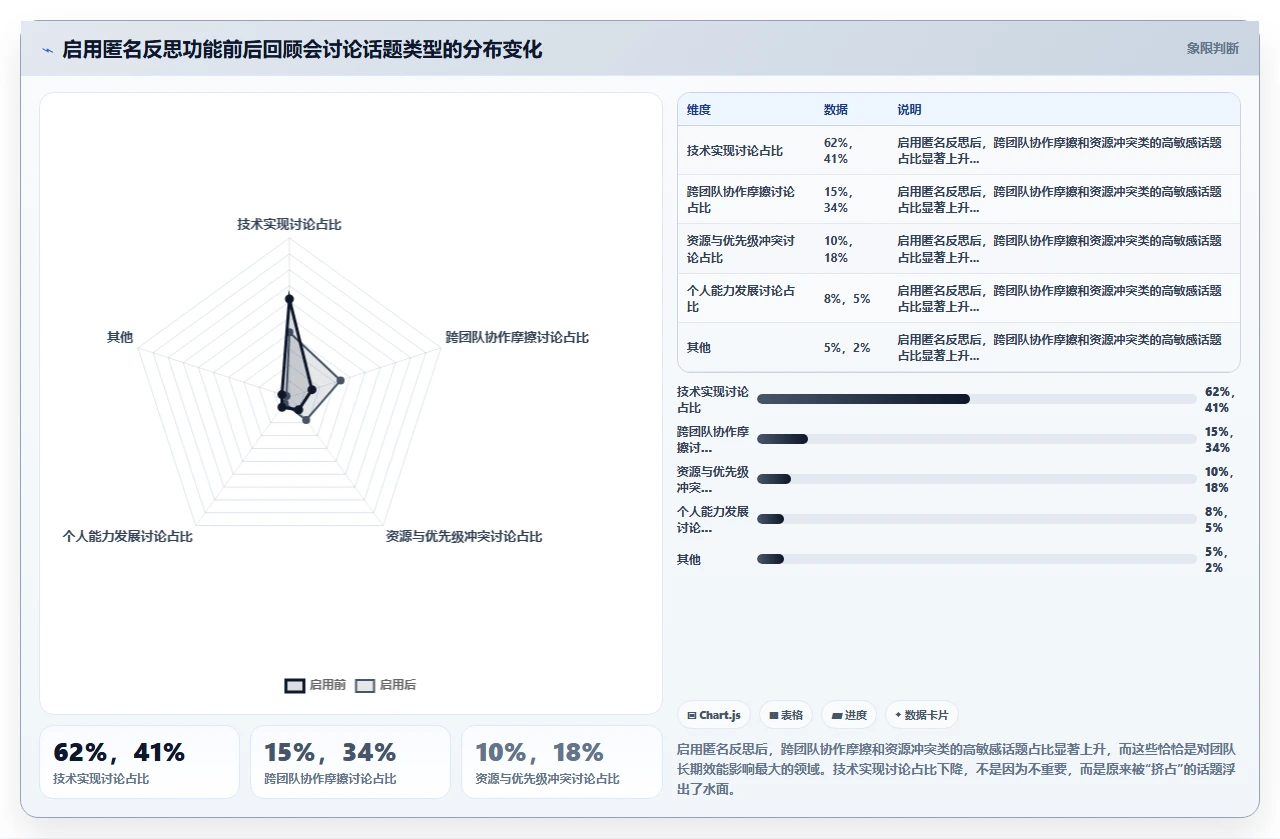Image resolution: width=1280 pixels, height=839 pixels.
Task: Open the 62%, 41% stat card
Action: [139, 762]
